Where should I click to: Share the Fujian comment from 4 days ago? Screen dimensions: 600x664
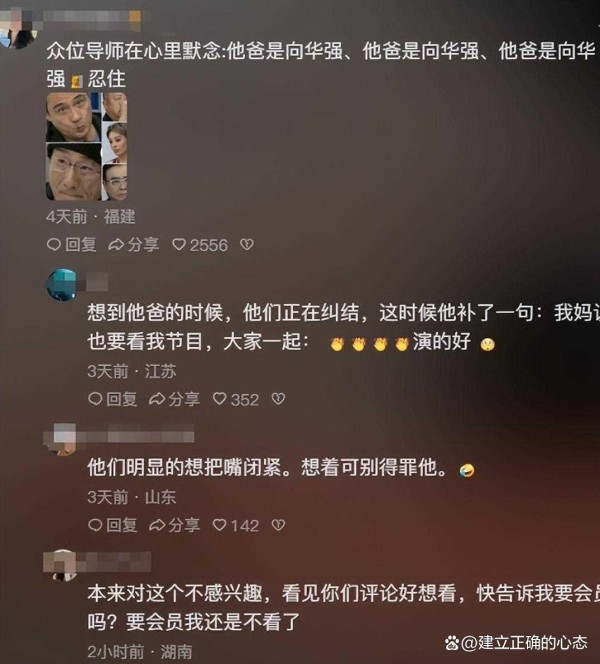click(x=134, y=244)
